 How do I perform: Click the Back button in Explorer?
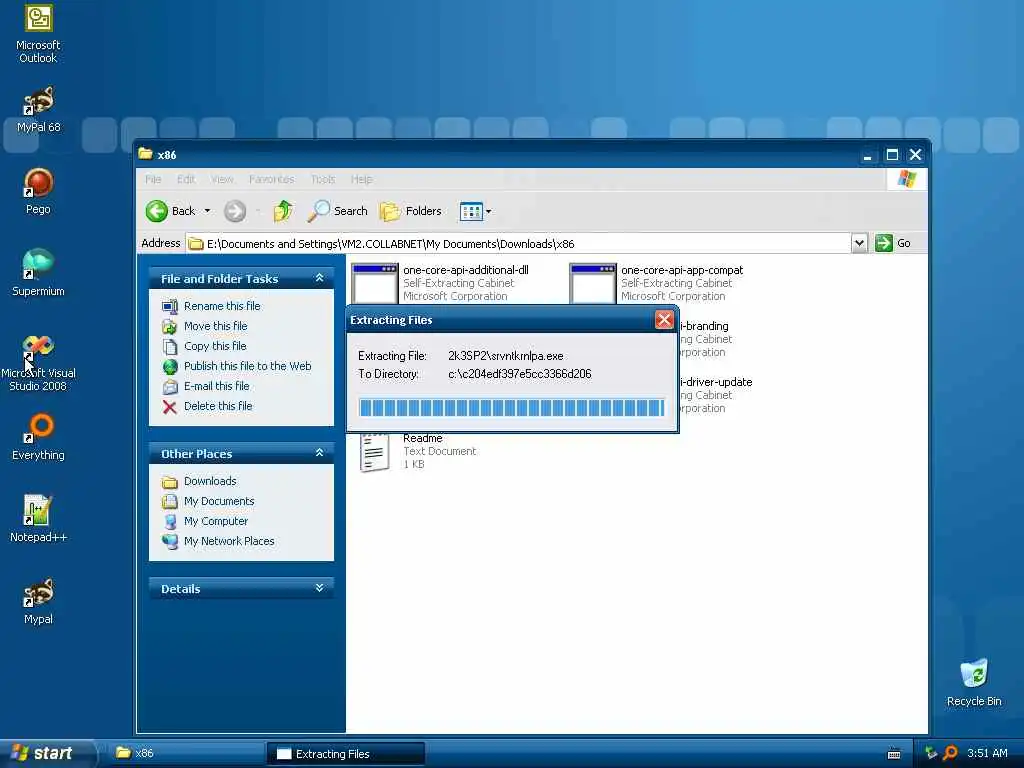pos(170,211)
